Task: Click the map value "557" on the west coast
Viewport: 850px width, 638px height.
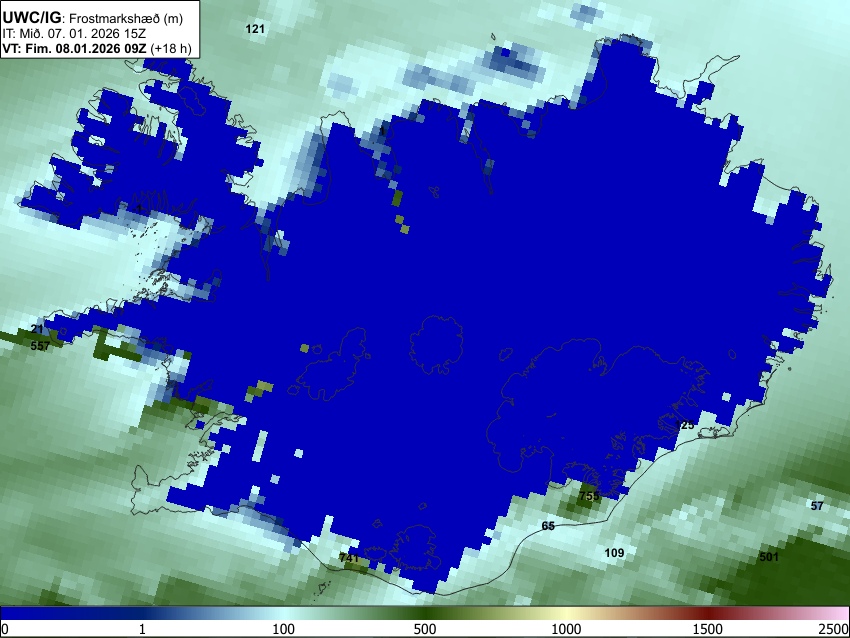Action: pos(40,345)
